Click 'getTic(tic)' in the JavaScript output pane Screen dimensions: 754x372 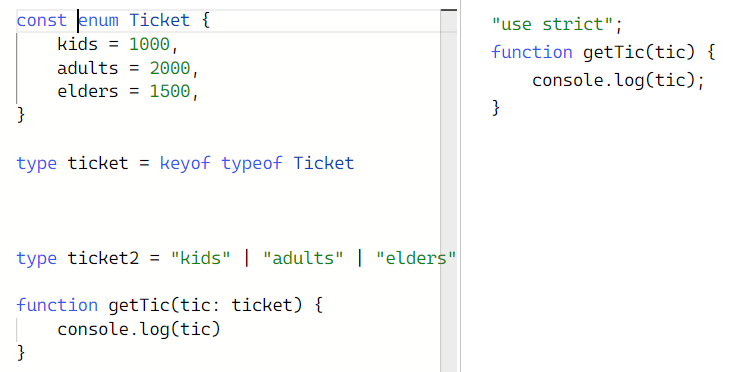pos(639,52)
